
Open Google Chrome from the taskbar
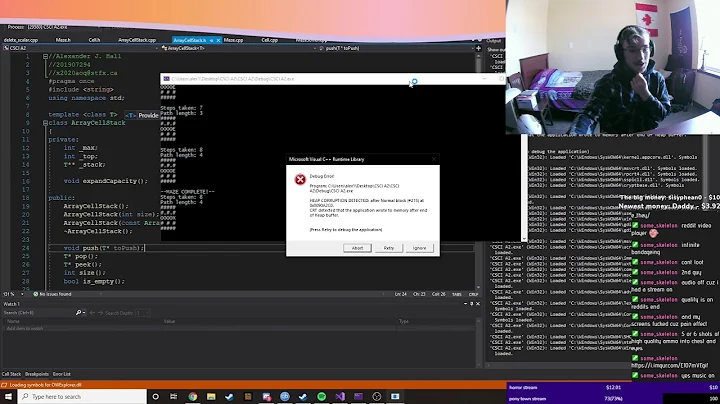coord(192,397)
